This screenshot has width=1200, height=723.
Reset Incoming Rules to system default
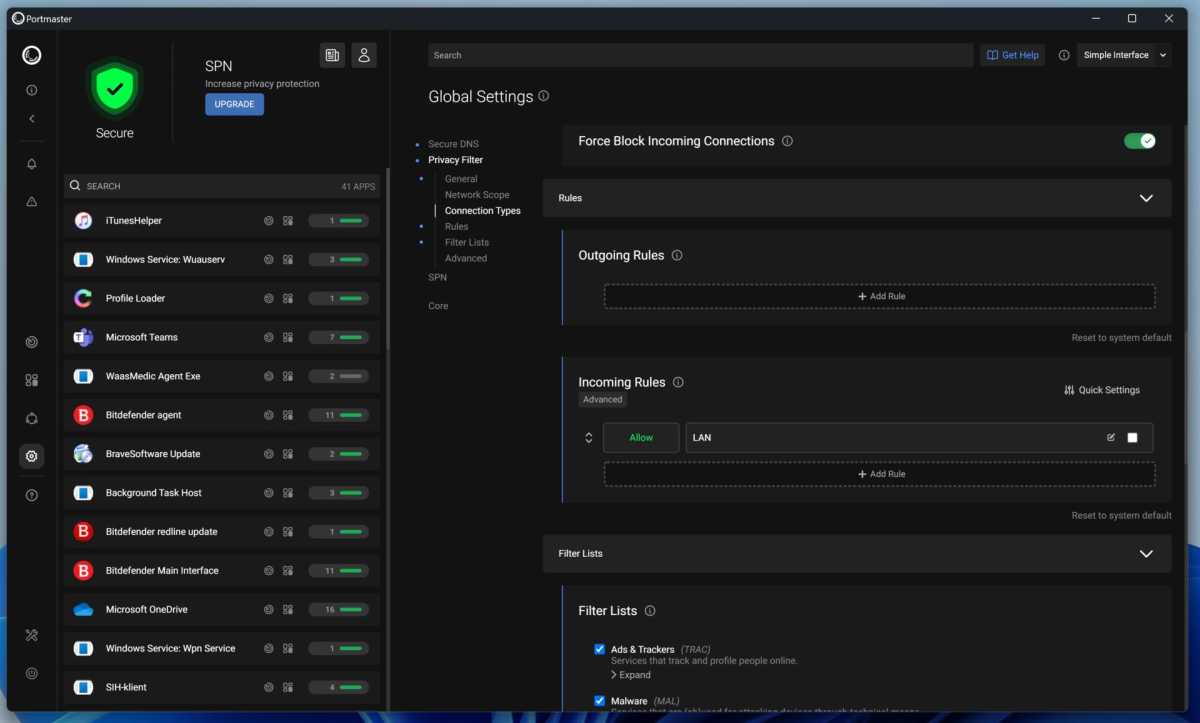pyautogui.click(x=1121, y=516)
